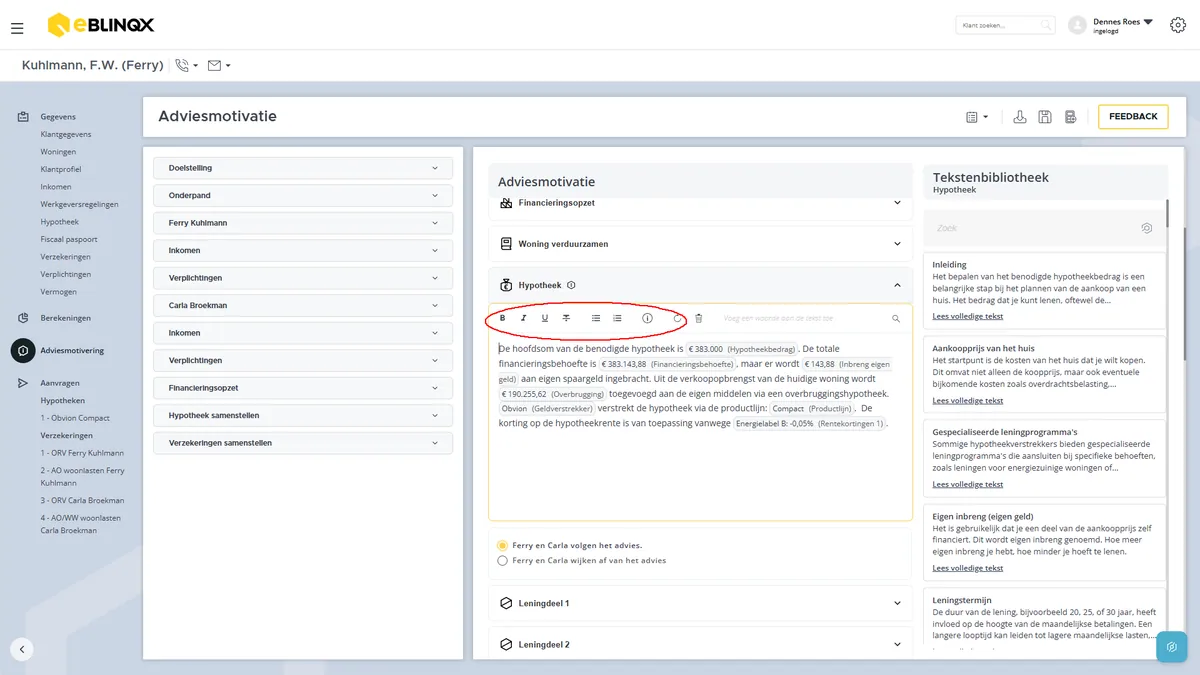Open 'Lees volledige tekst' under Aankoopprijs van het huis

coord(967,400)
